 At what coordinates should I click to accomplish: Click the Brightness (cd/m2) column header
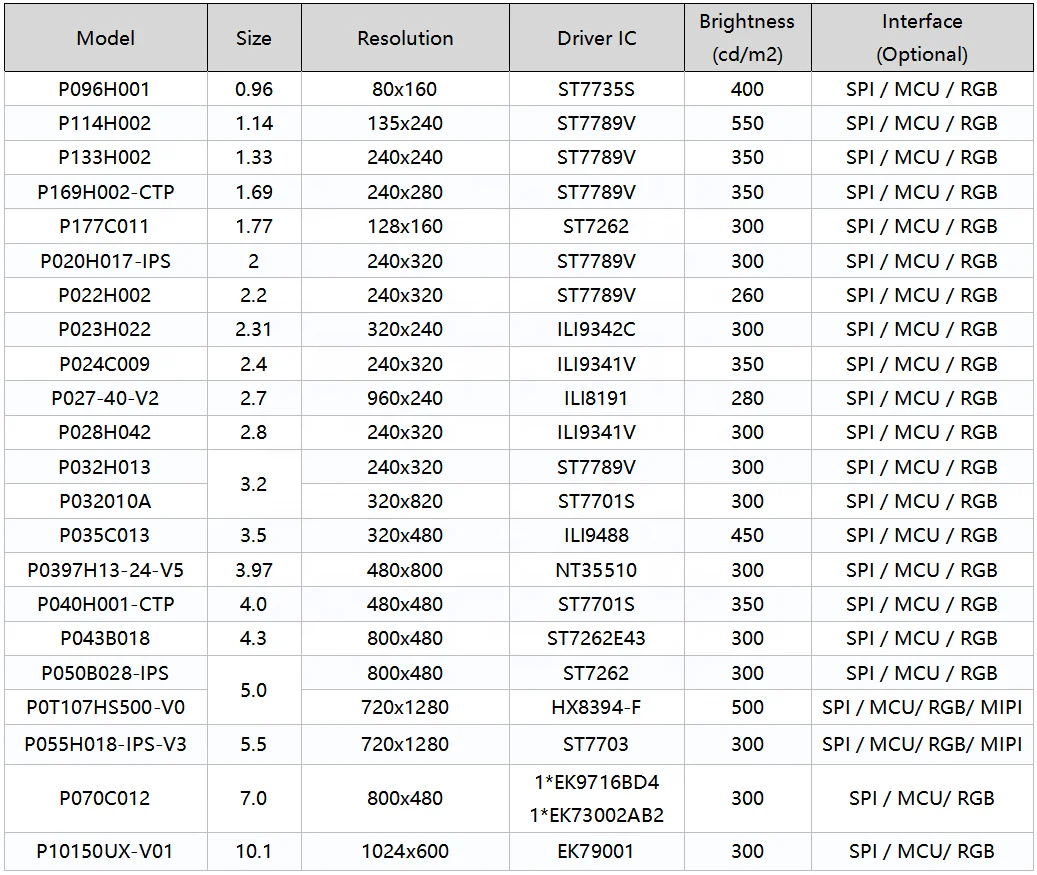pos(746,37)
